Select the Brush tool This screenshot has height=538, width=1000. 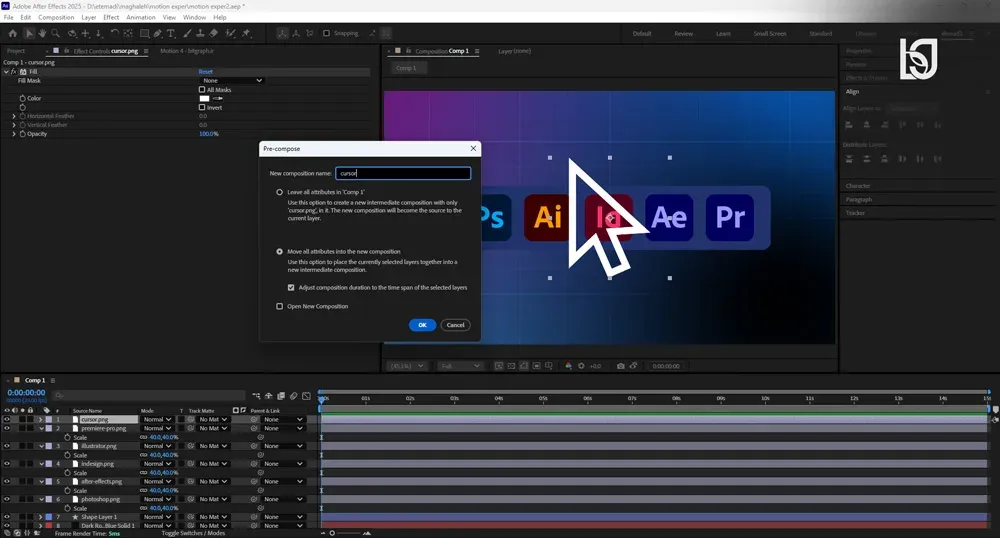(x=187, y=33)
